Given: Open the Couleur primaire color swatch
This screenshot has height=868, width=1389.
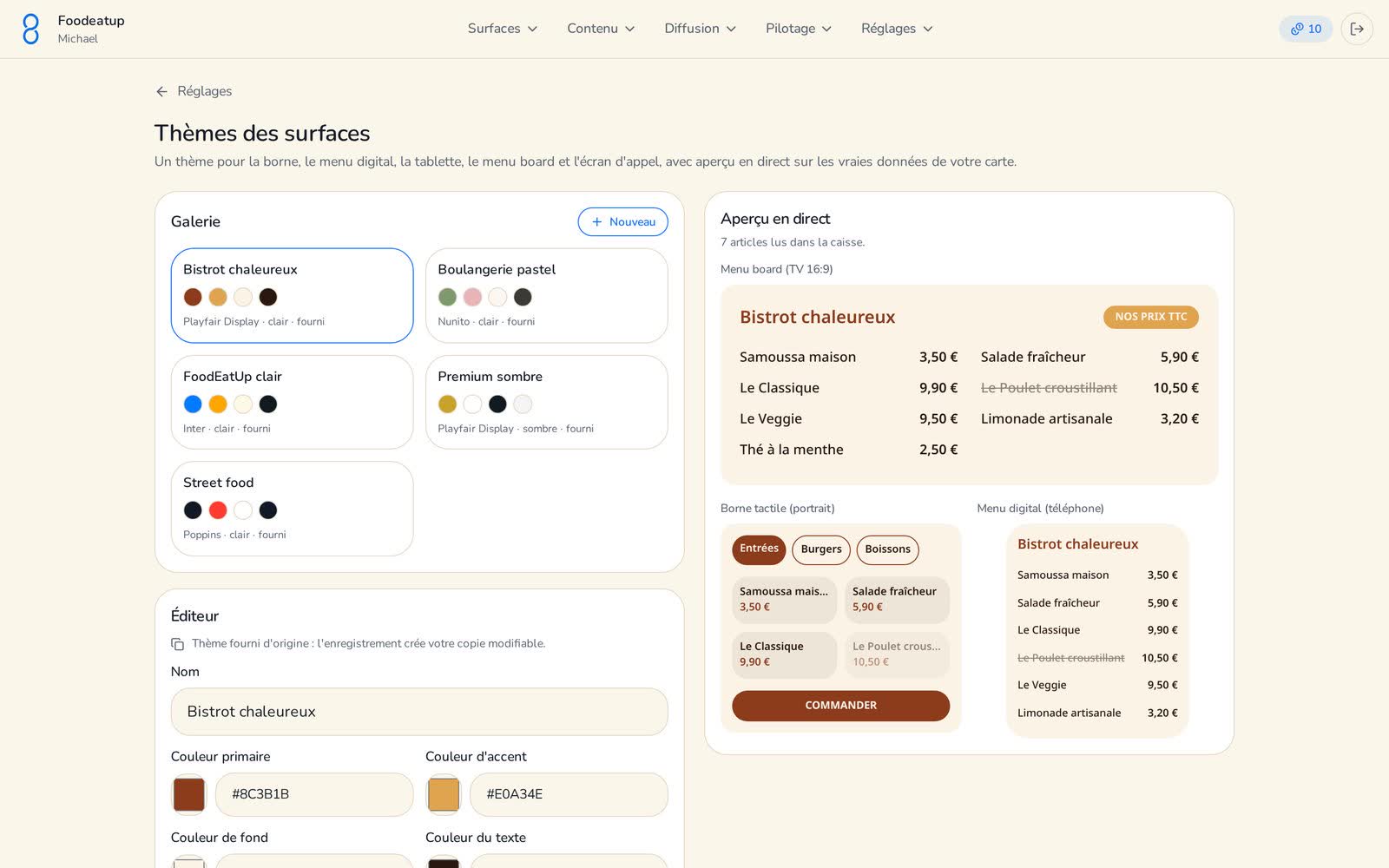Looking at the screenshot, I should (189, 794).
